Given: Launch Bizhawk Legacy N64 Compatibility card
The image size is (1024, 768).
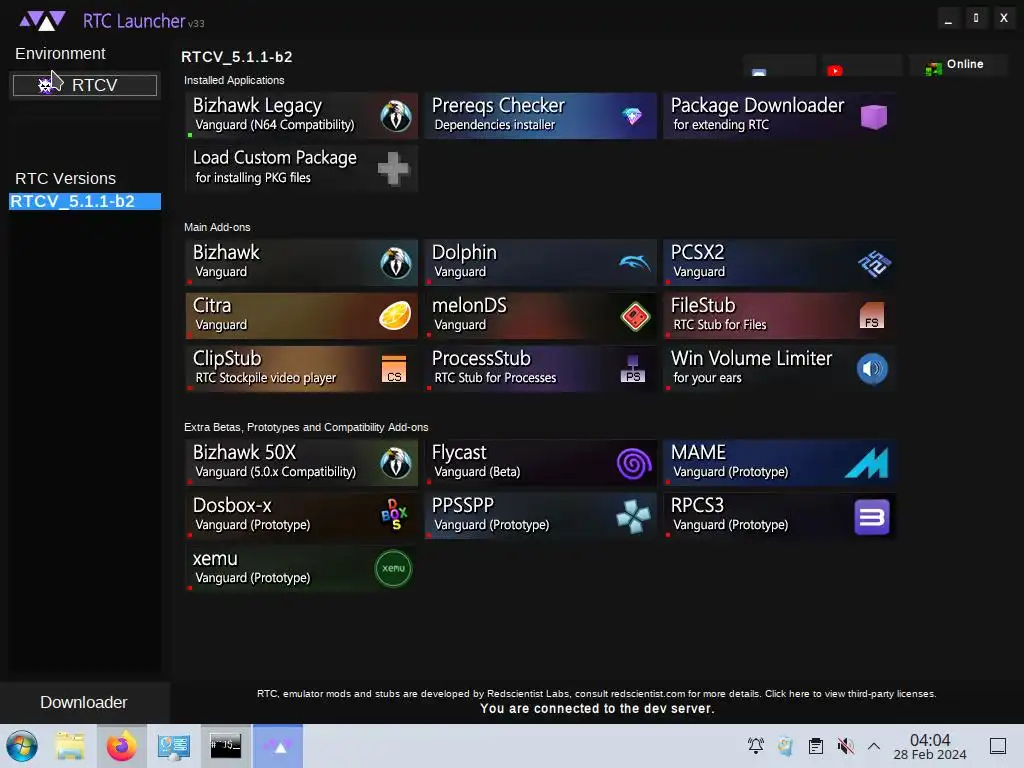Looking at the screenshot, I should click(x=301, y=116).
